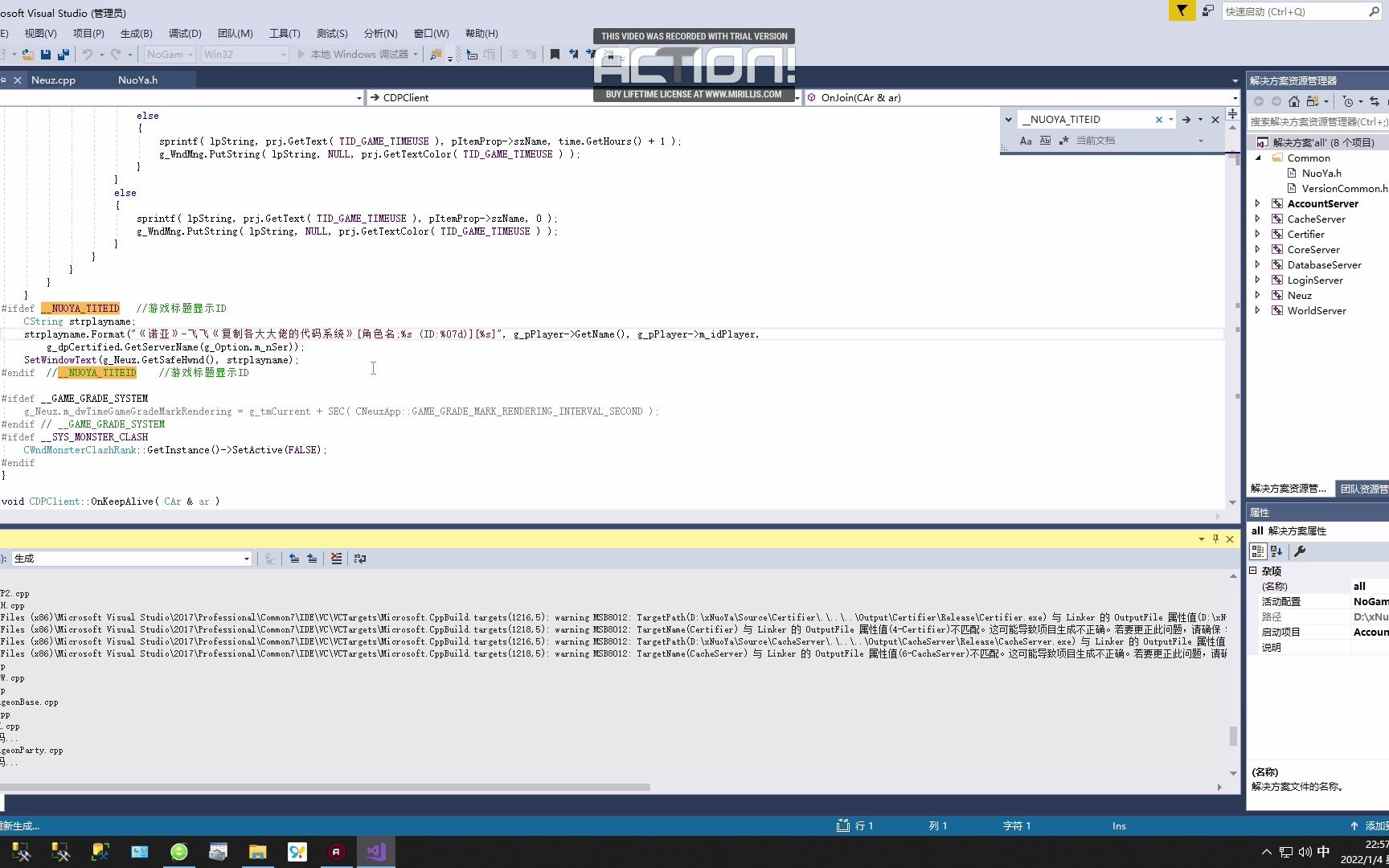Clear the _NUOYA_TITEID search text

tap(1159, 120)
